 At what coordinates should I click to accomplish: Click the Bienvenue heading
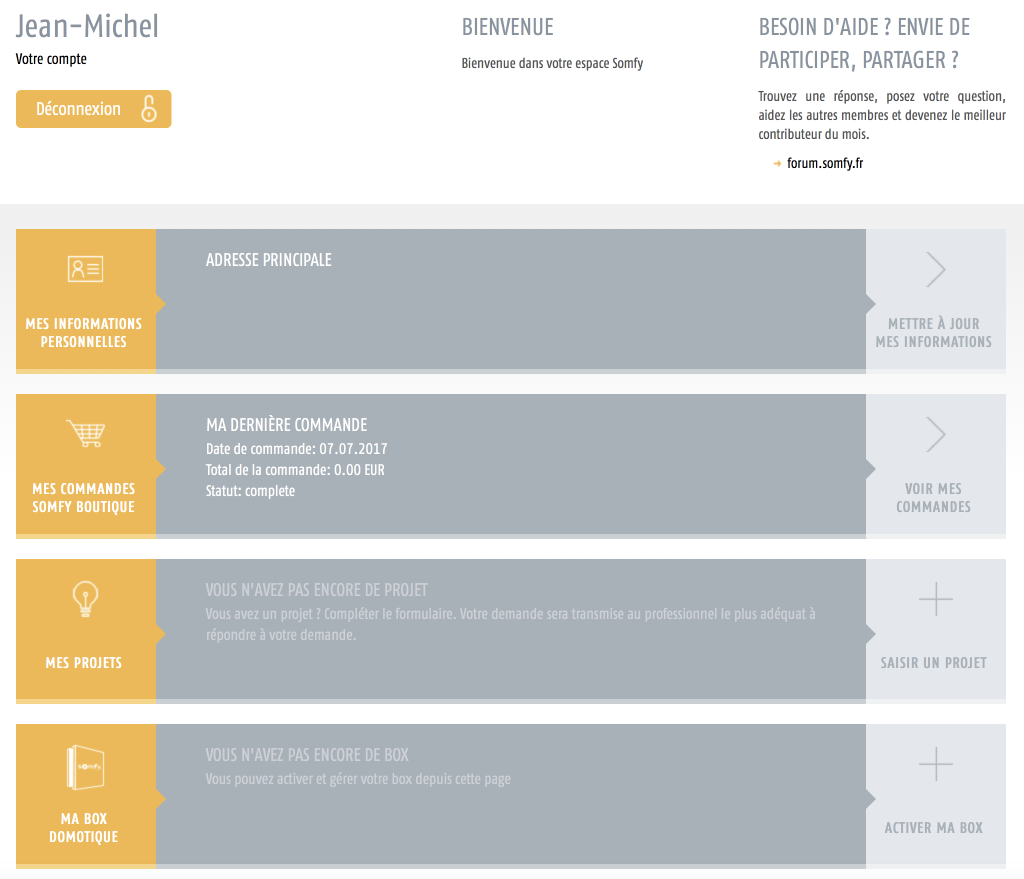(x=507, y=27)
